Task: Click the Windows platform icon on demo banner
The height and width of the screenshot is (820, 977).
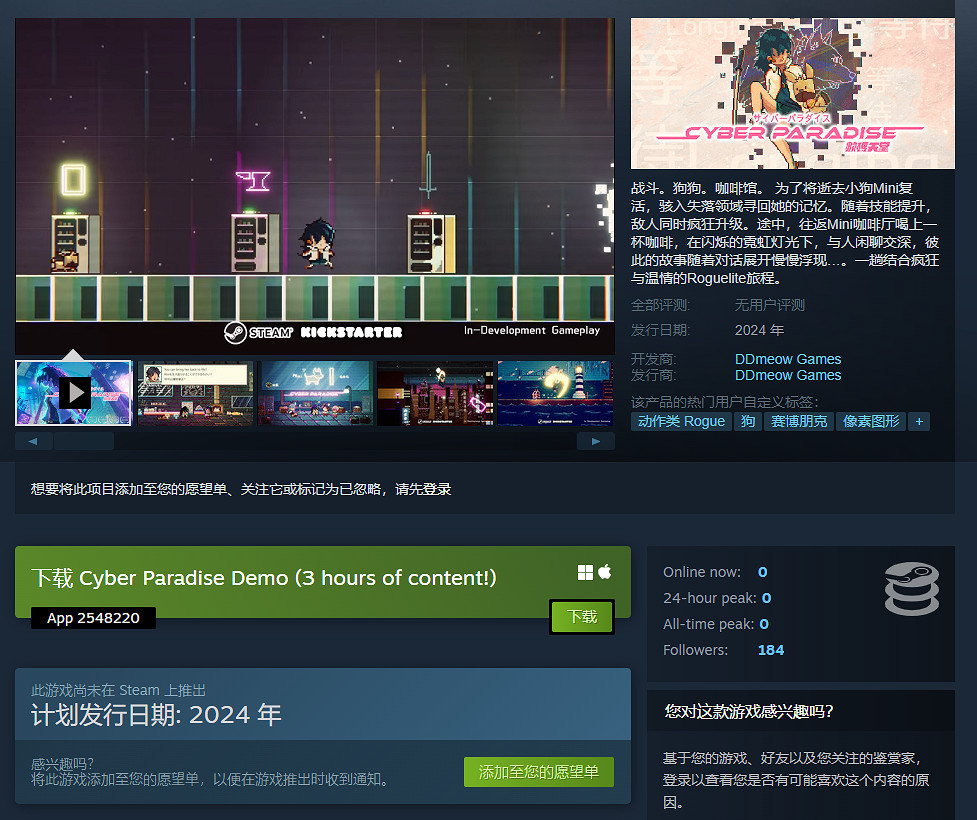Action: 586,572
